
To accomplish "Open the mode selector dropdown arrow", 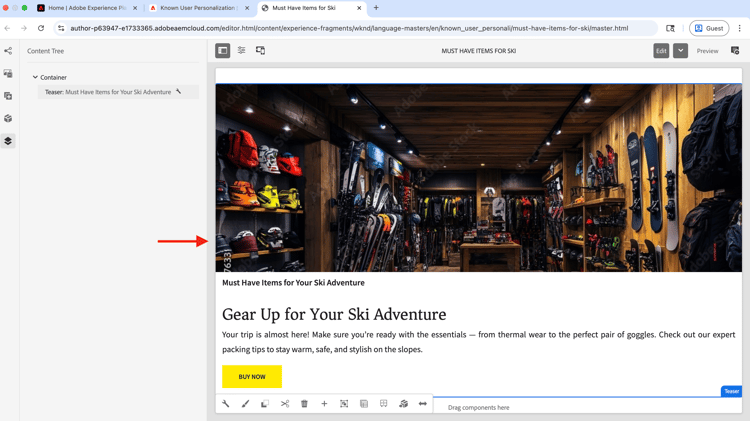I will [x=680, y=51].
